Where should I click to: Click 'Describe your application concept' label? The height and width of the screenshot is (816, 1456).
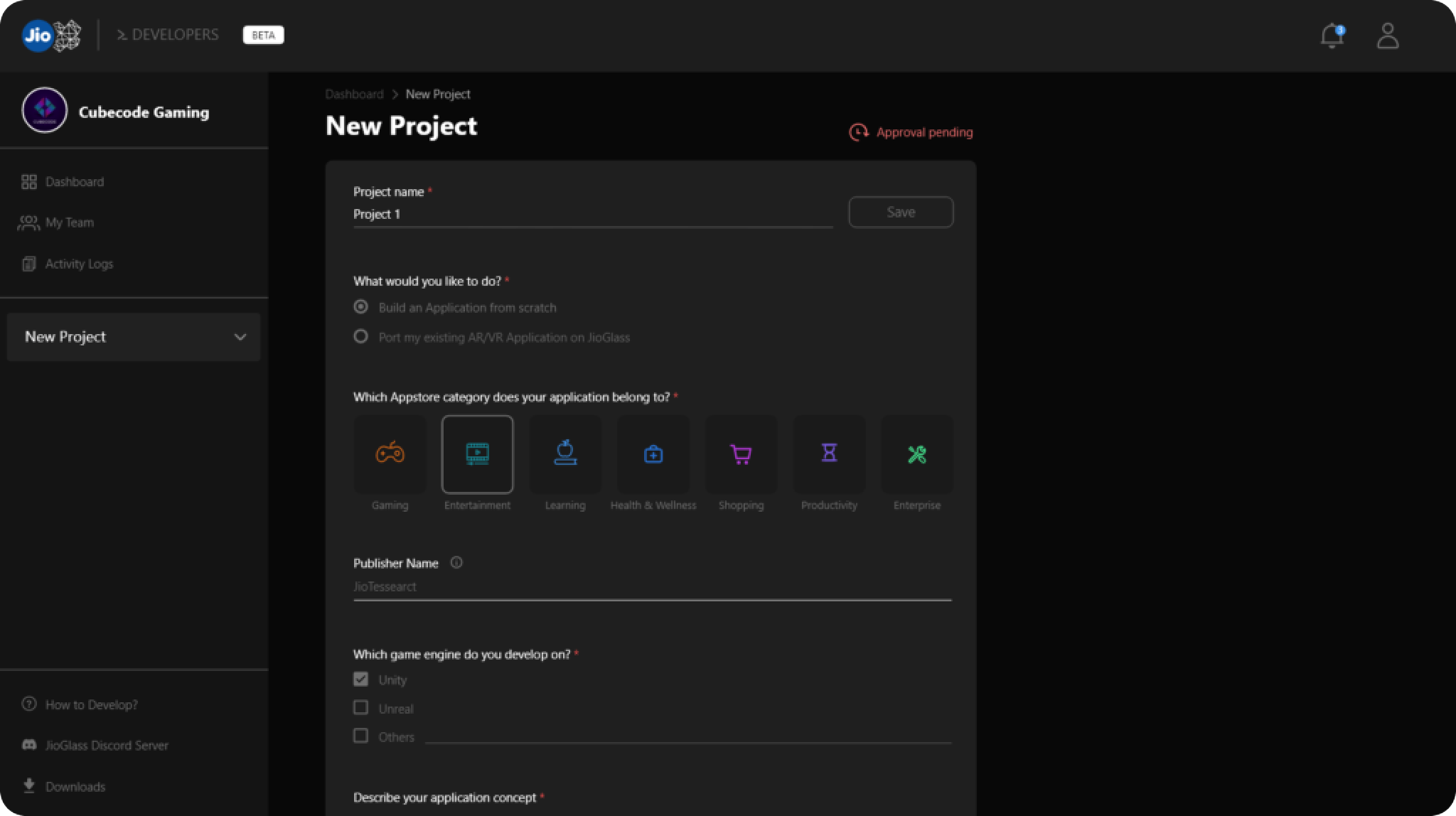444,798
